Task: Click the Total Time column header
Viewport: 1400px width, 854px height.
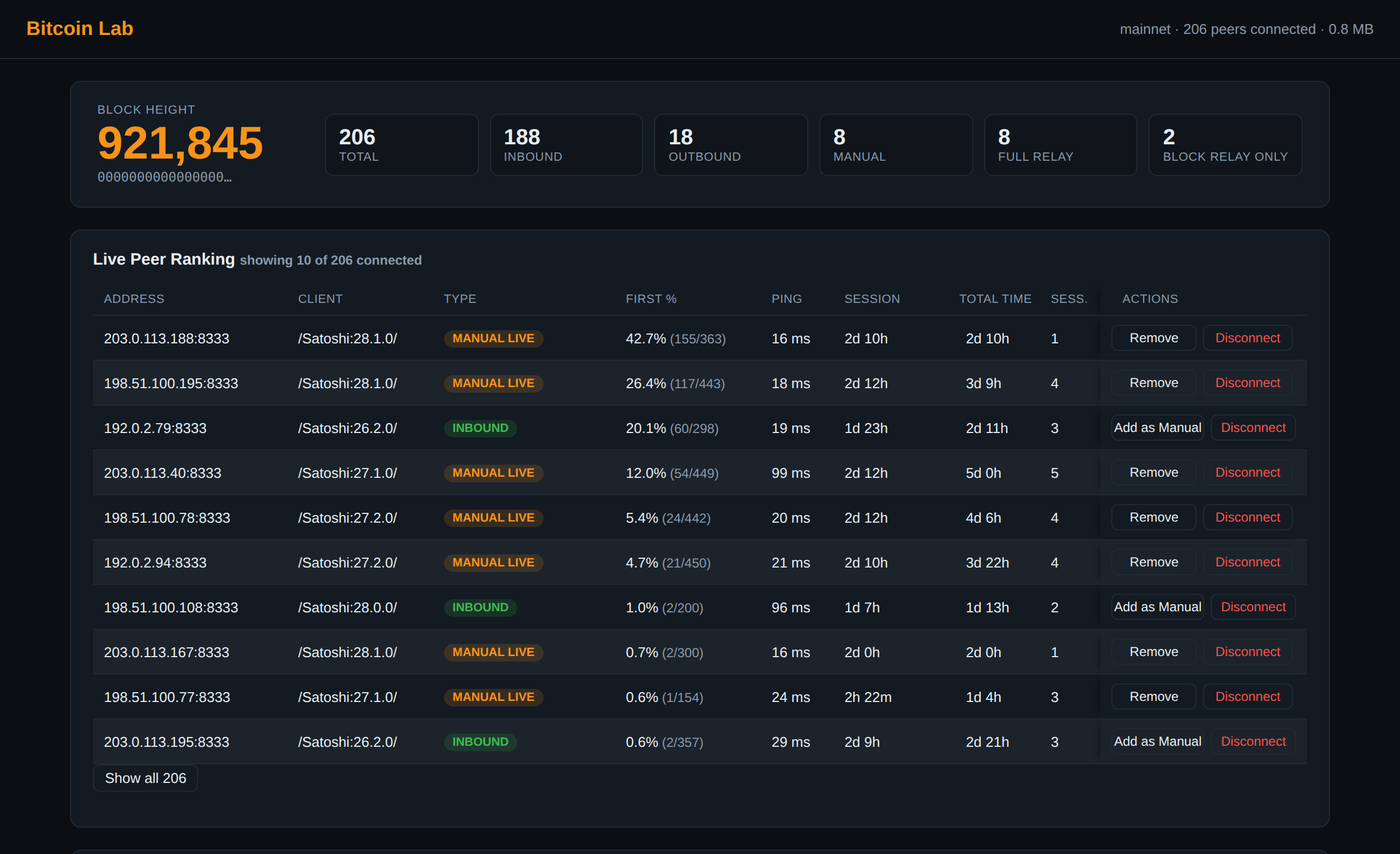Action: 995,299
